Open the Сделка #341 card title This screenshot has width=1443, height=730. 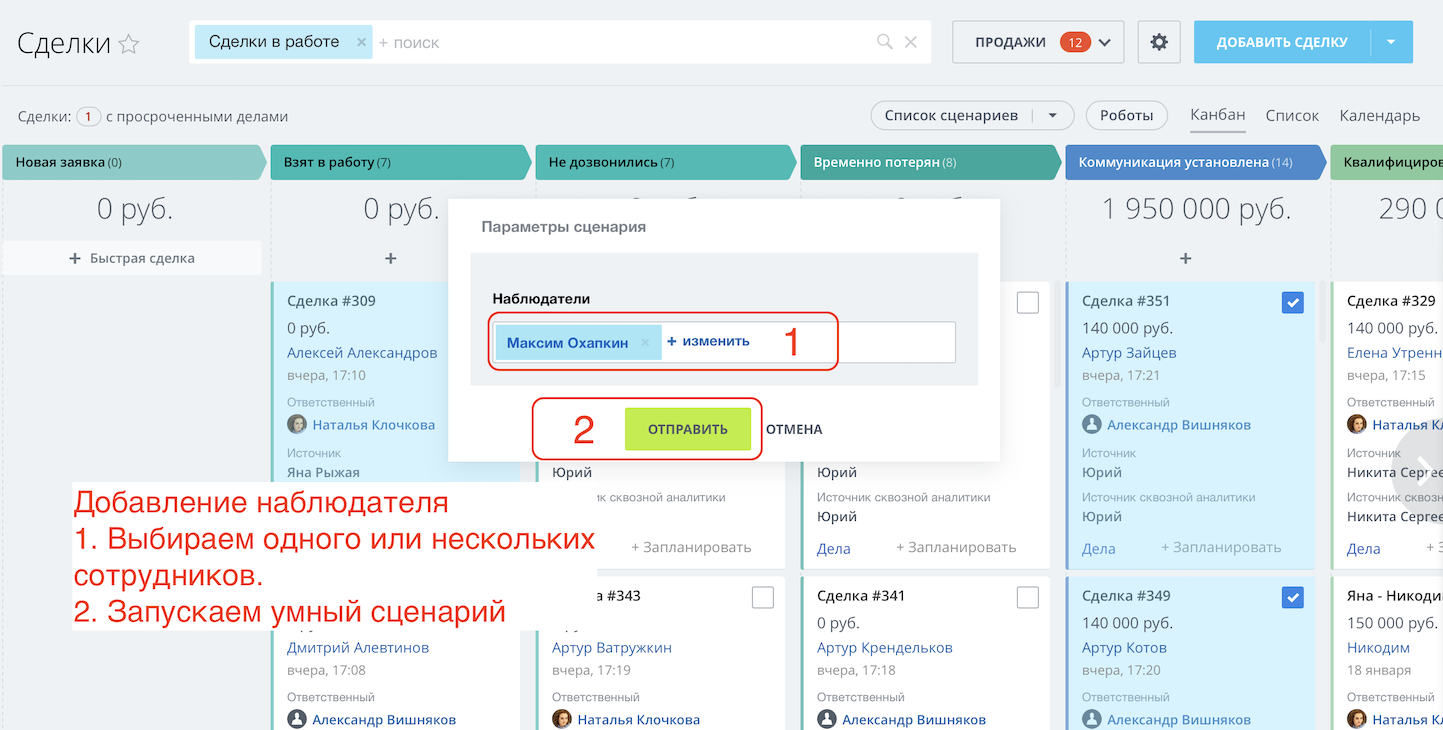pyautogui.click(x=861, y=596)
